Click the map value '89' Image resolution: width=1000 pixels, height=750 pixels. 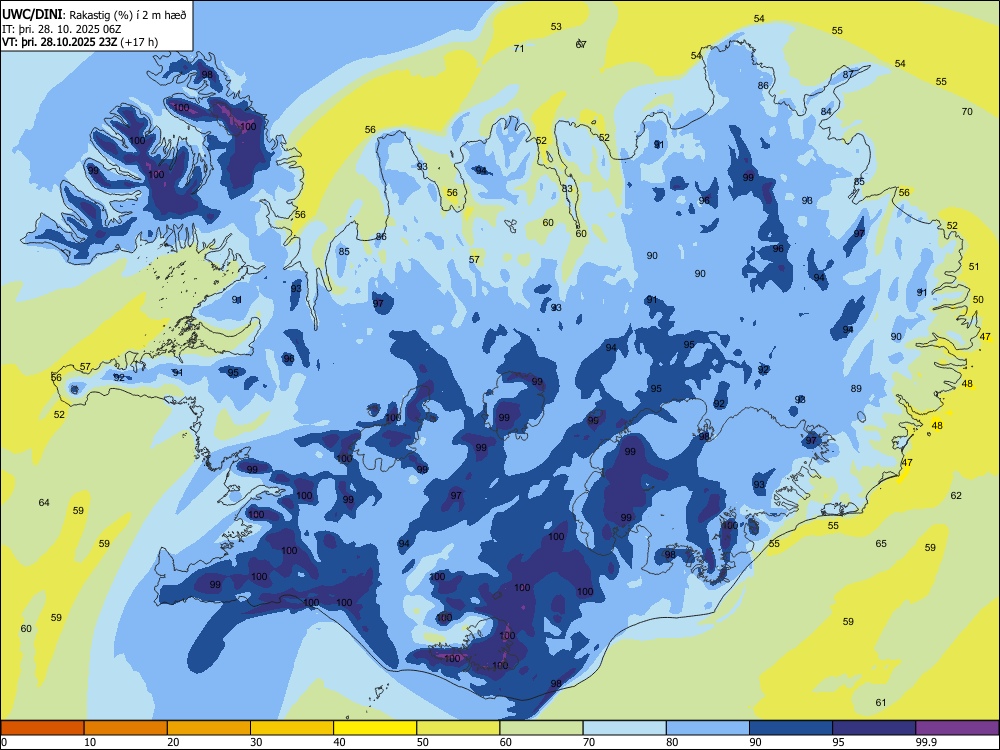tap(856, 388)
